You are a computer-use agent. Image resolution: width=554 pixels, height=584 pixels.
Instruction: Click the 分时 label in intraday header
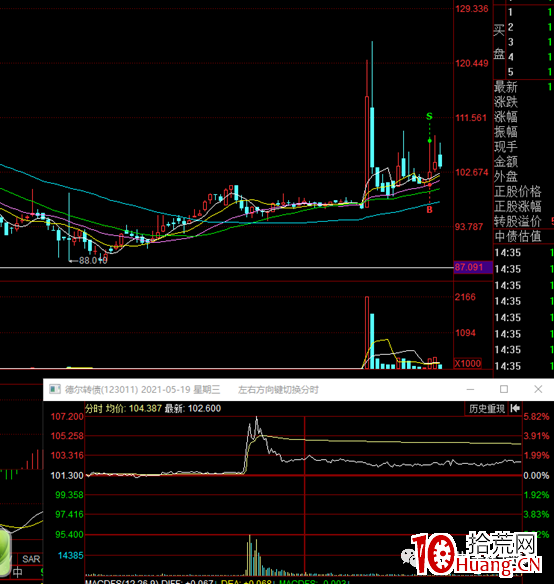(x=94, y=409)
